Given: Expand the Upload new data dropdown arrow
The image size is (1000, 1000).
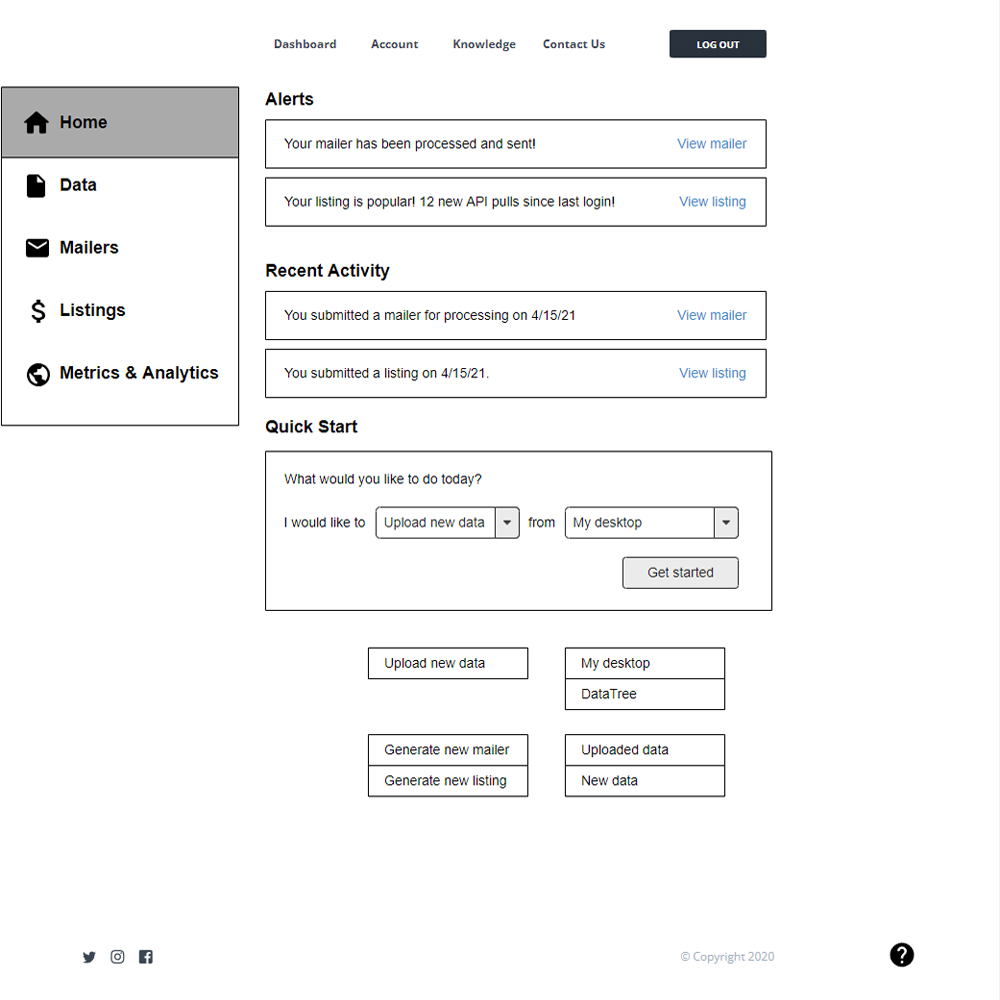Looking at the screenshot, I should (507, 523).
